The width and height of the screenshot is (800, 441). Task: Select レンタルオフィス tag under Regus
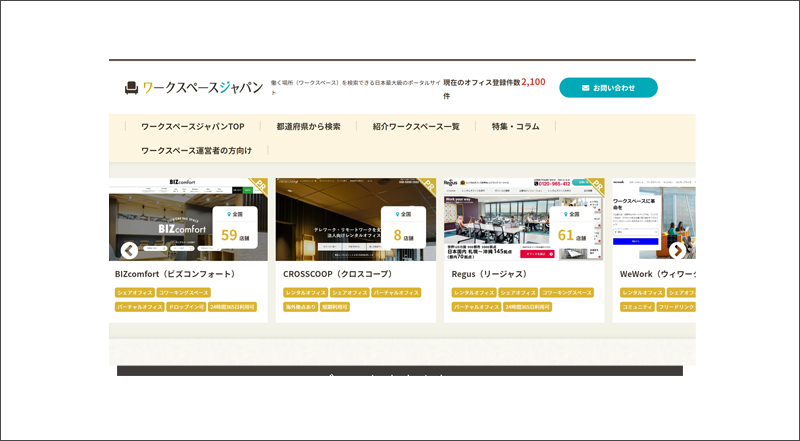pyautogui.click(x=474, y=292)
